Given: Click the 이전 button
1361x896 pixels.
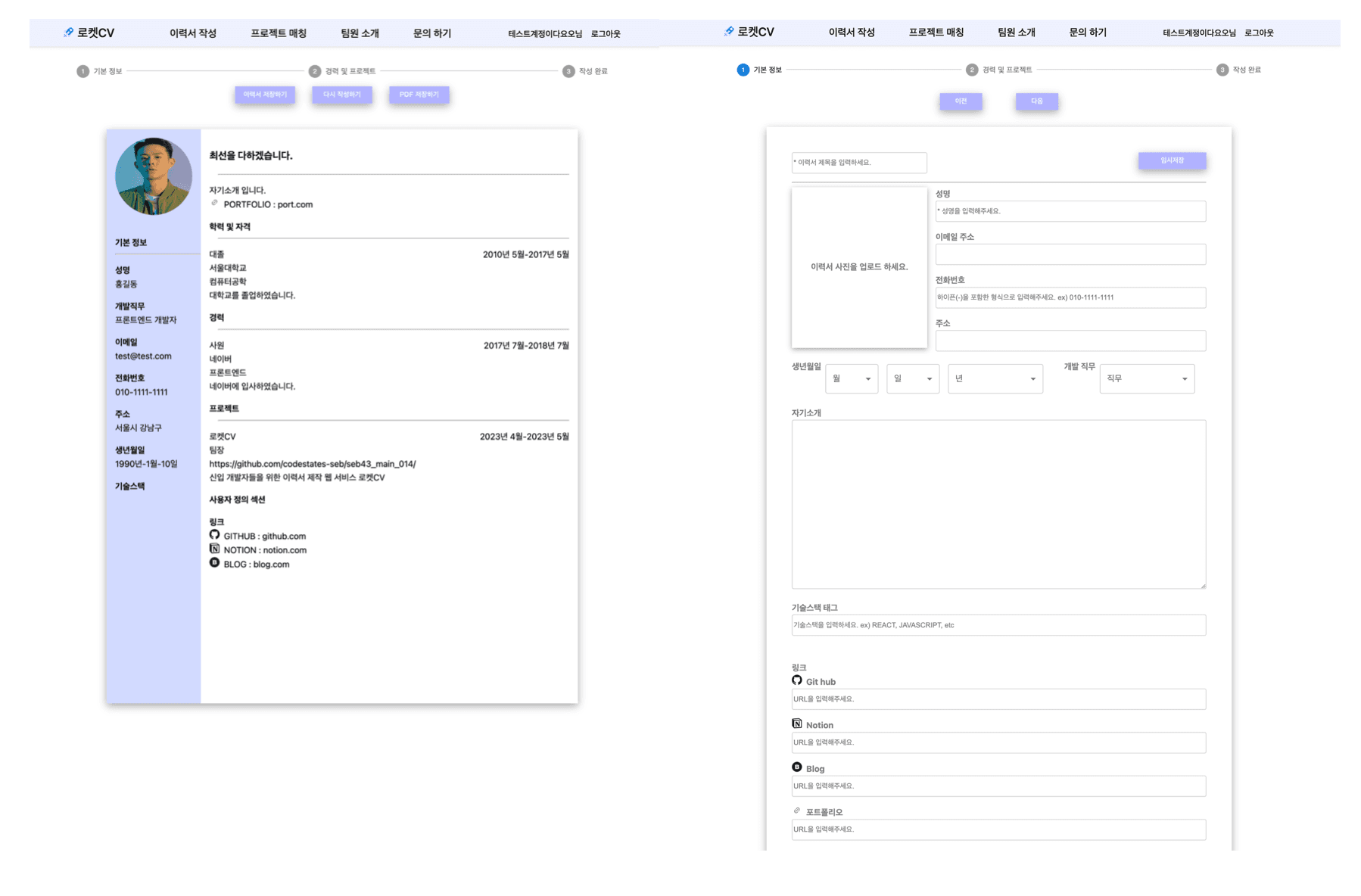Looking at the screenshot, I should point(961,101).
